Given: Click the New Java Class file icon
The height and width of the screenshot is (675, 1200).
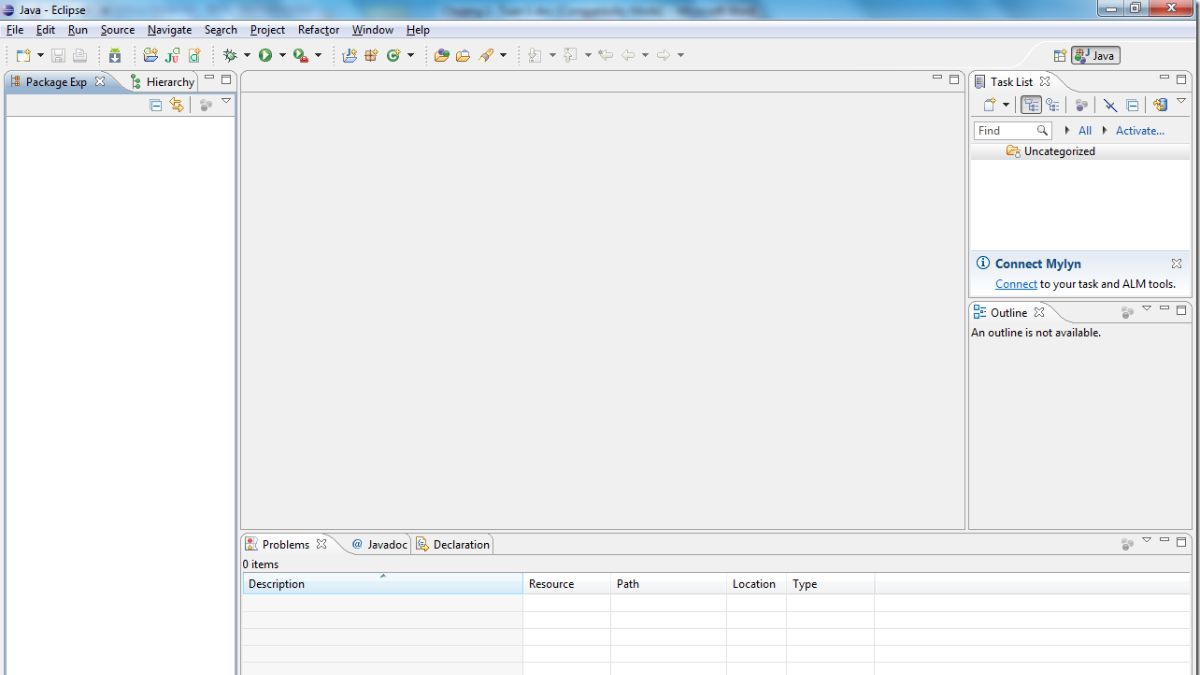Looking at the screenshot, I should point(195,56).
